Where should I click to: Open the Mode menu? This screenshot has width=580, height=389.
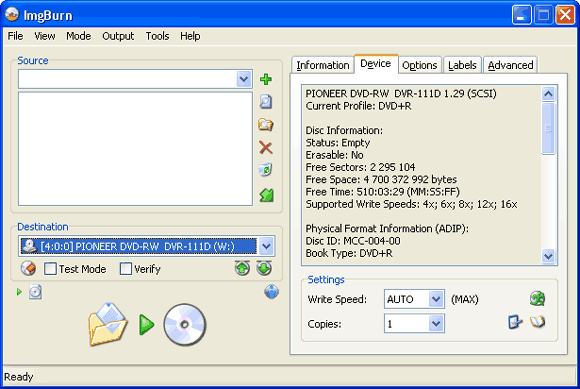[78, 36]
